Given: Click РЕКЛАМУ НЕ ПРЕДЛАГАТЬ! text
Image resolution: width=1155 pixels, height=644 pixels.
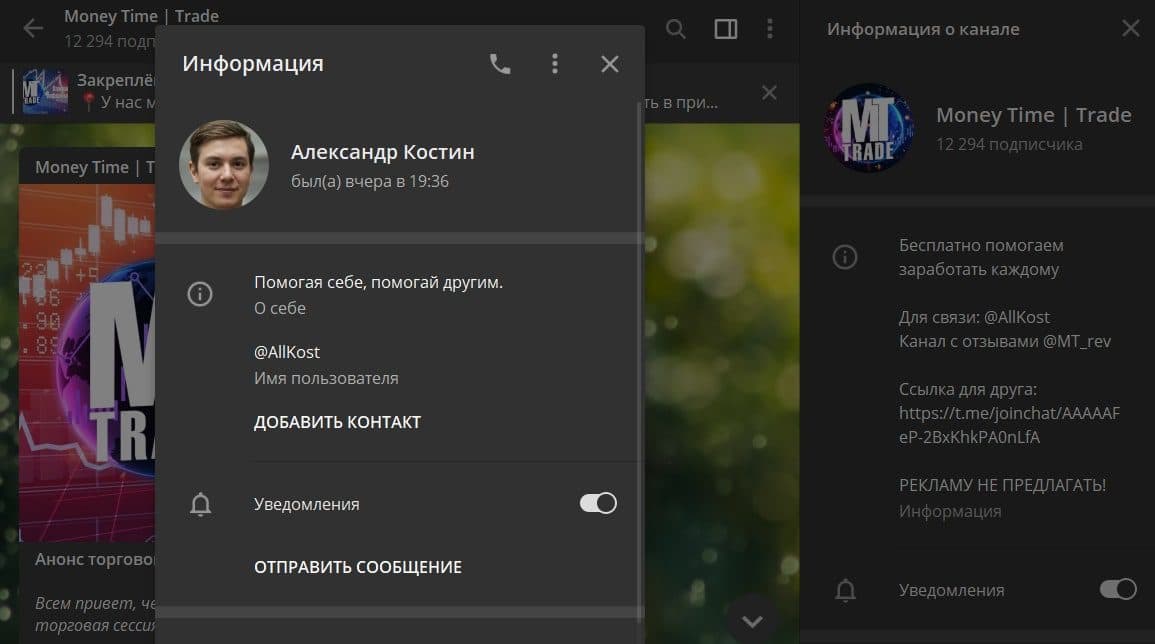Looking at the screenshot, I should [1002, 485].
